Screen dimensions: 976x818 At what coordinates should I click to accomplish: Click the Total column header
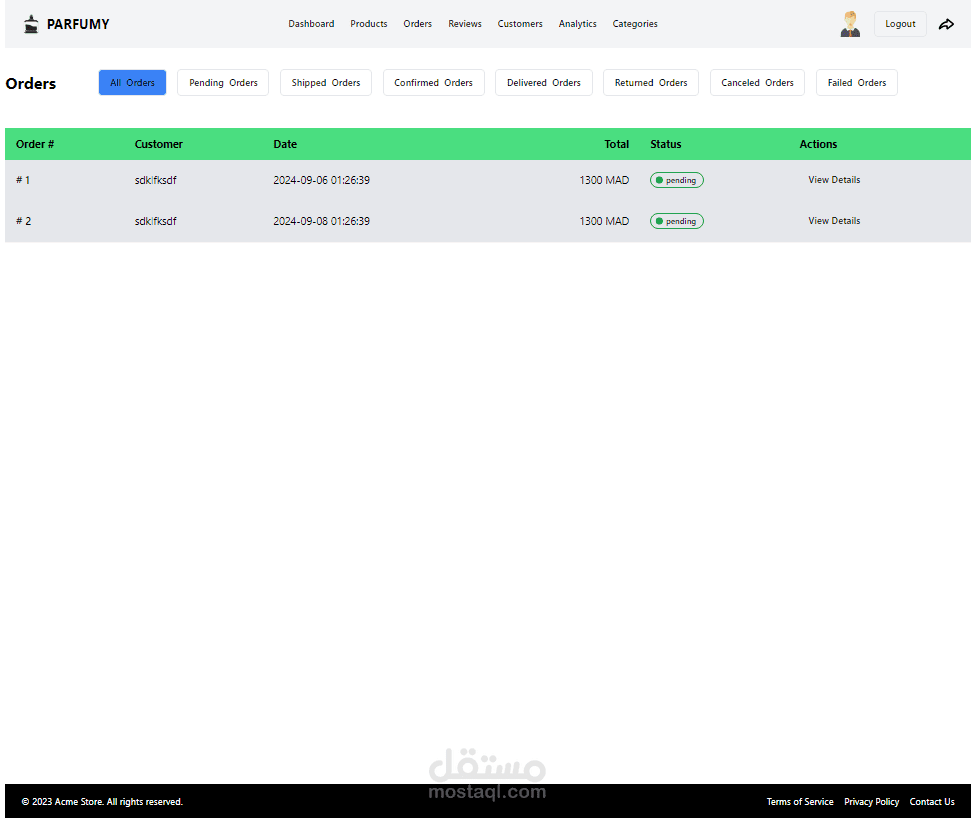pyautogui.click(x=616, y=144)
